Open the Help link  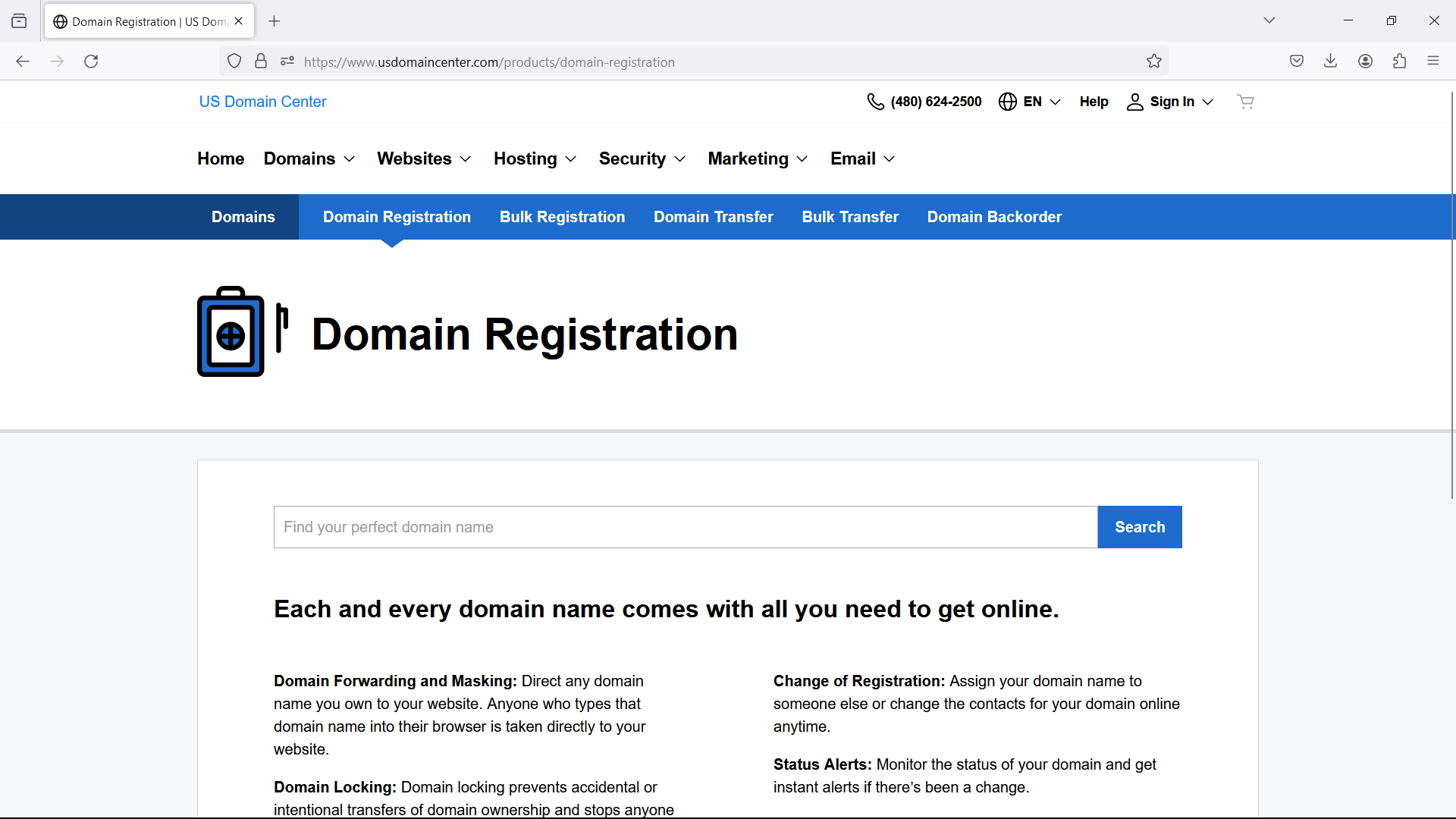(1094, 101)
